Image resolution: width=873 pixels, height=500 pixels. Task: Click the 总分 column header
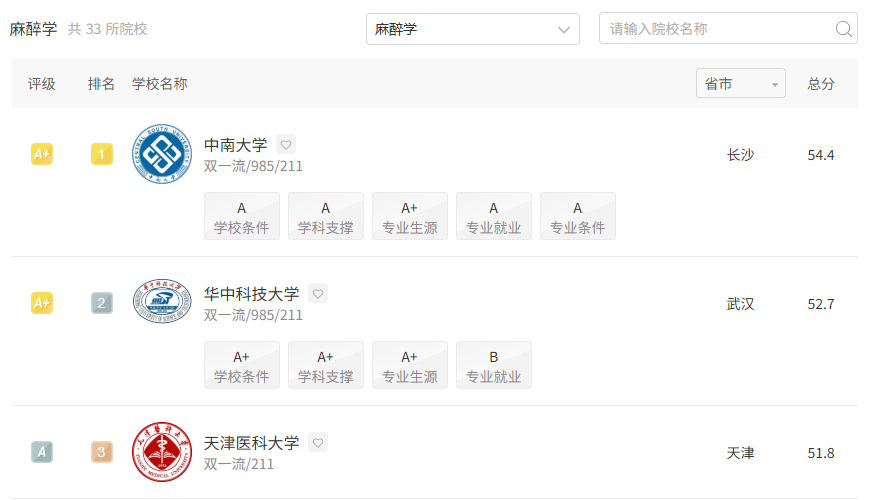pos(821,84)
